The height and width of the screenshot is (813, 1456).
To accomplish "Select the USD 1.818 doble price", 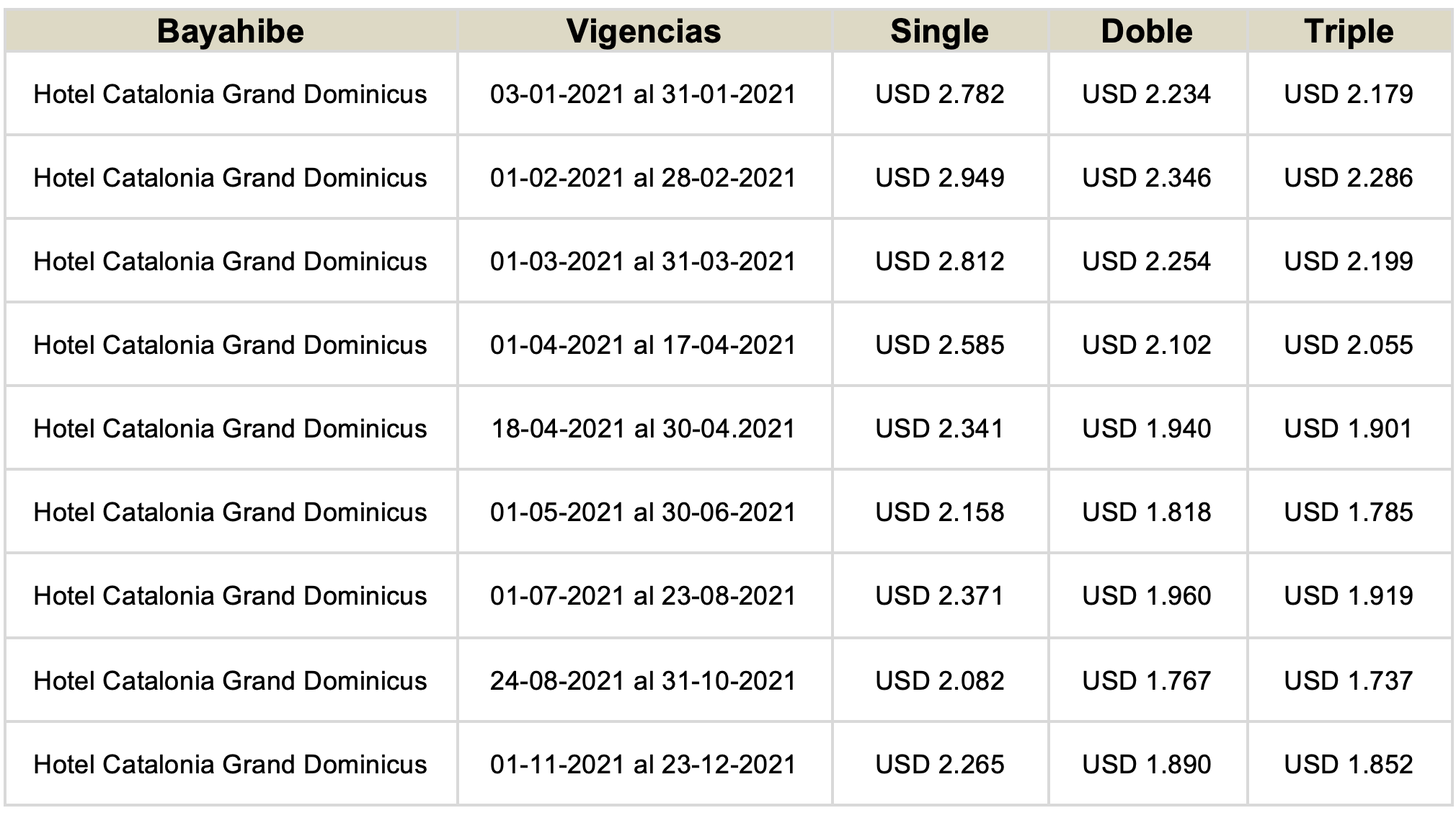I will click(1147, 512).
